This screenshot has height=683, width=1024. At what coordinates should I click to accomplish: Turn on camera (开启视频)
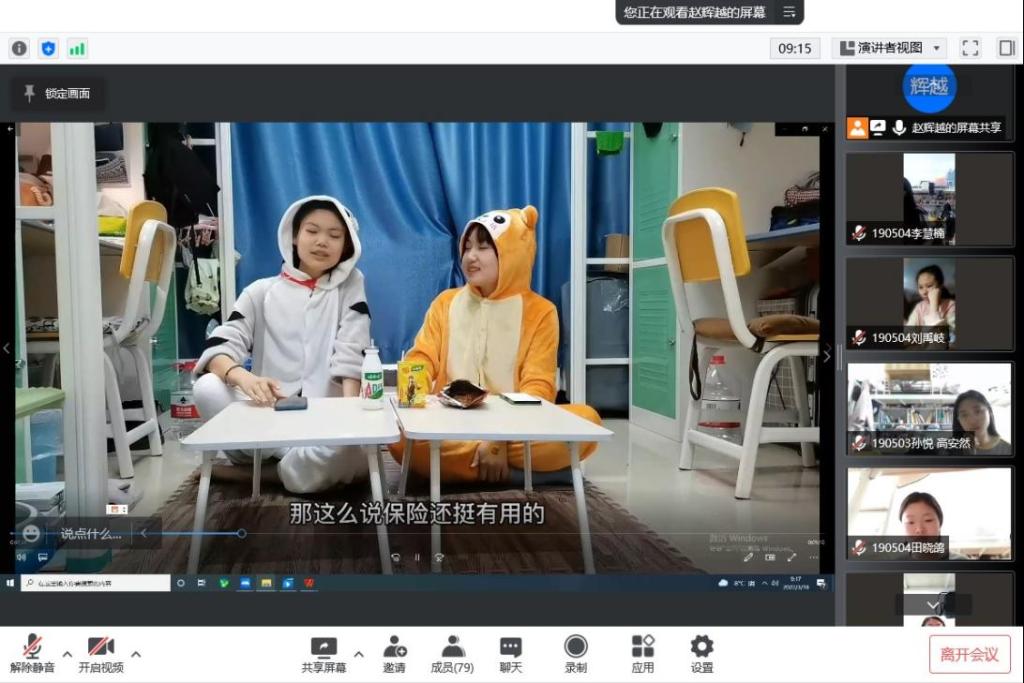(100, 654)
